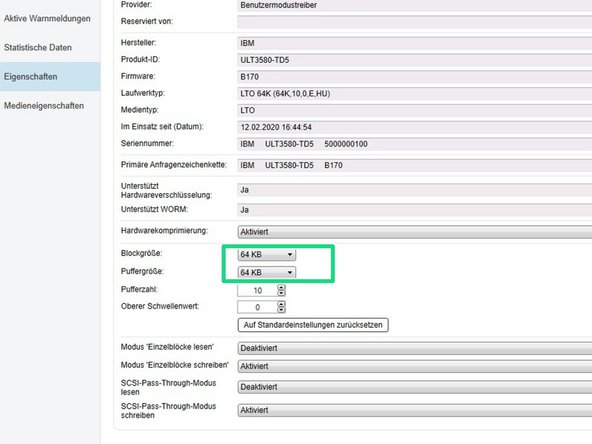The height and width of the screenshot is (444, 592).
Task: Increase Pufferzahl with up arrow
Action: 281,288
